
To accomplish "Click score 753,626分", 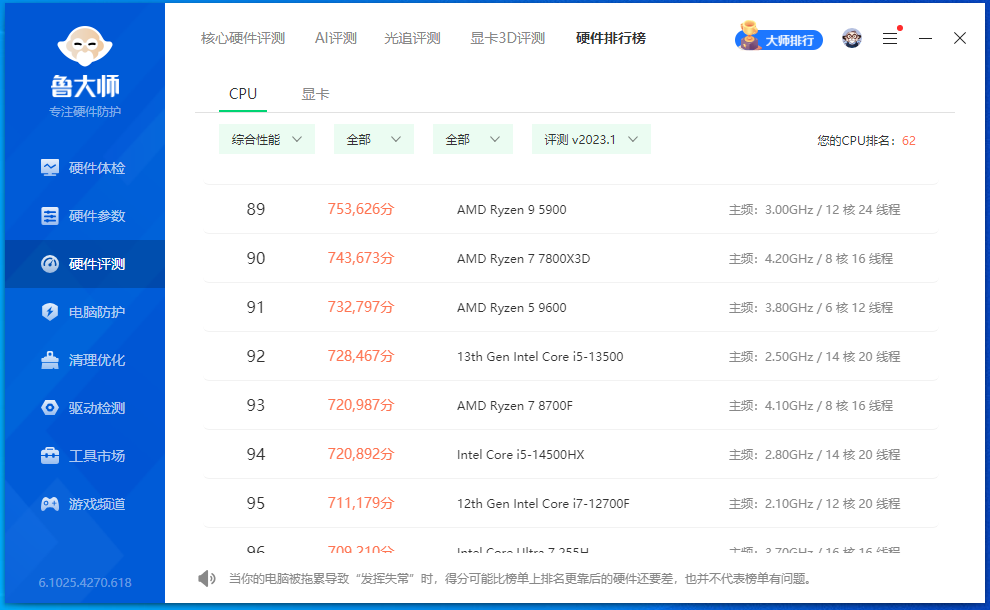I will pos(361,209).
